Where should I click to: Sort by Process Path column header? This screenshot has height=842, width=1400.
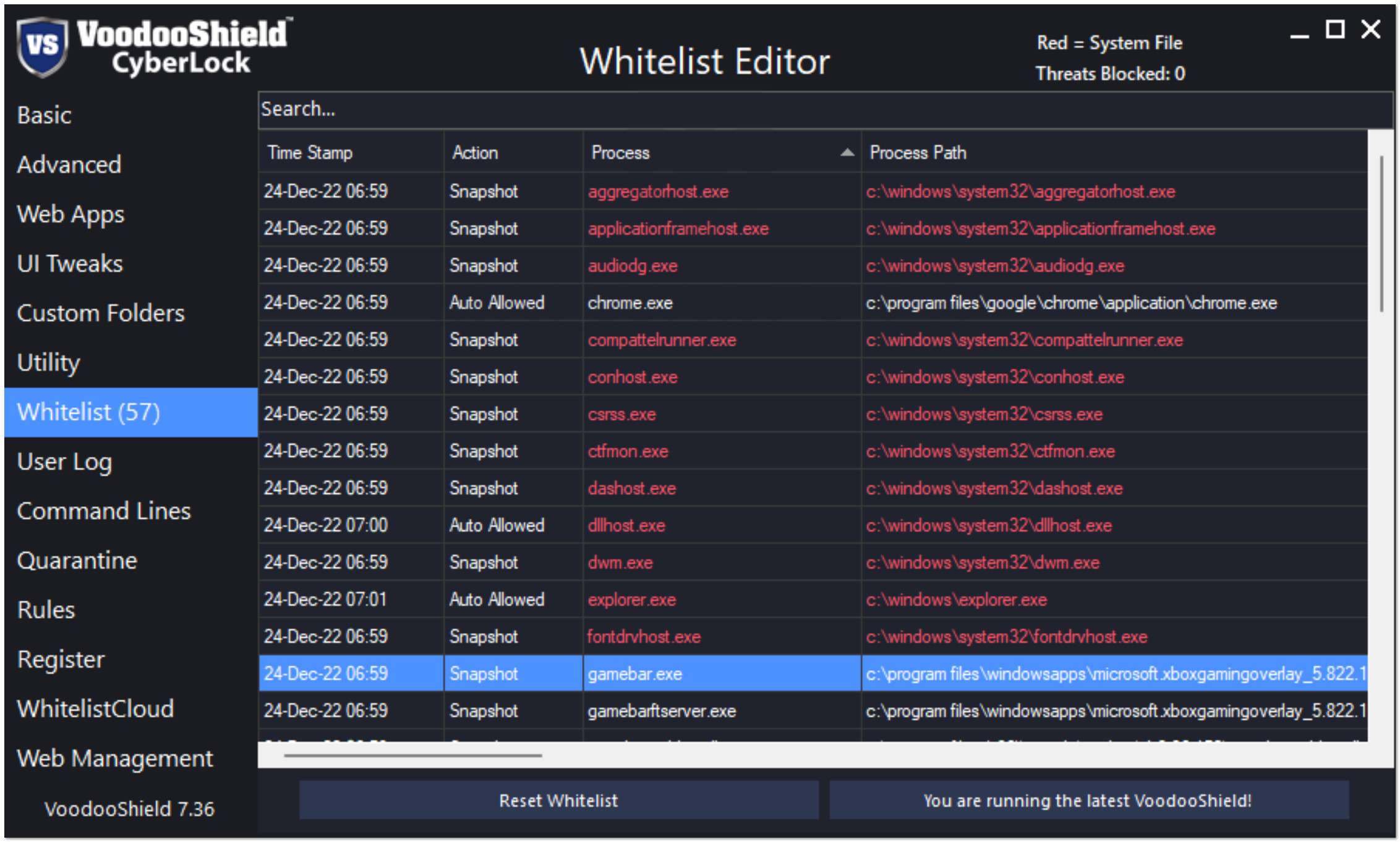(x=1114, y=153)
